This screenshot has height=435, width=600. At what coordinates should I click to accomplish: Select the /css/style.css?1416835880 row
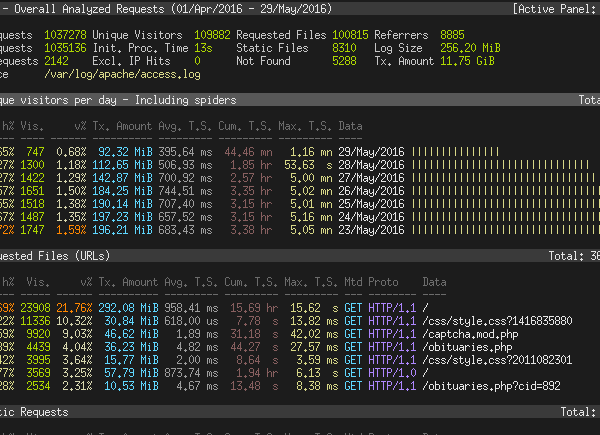click(x=300, y=321)
